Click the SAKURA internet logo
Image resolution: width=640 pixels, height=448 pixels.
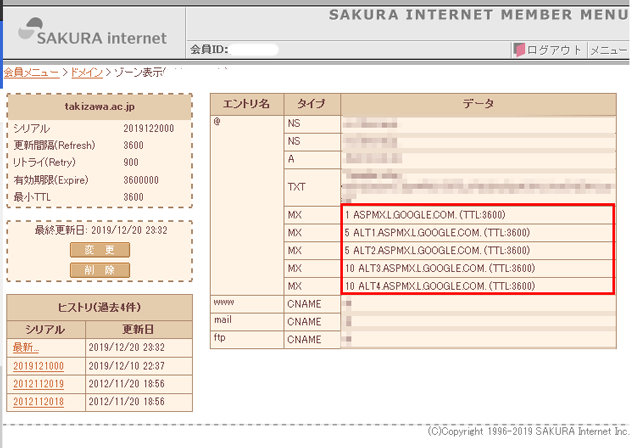tap(93, 32)
